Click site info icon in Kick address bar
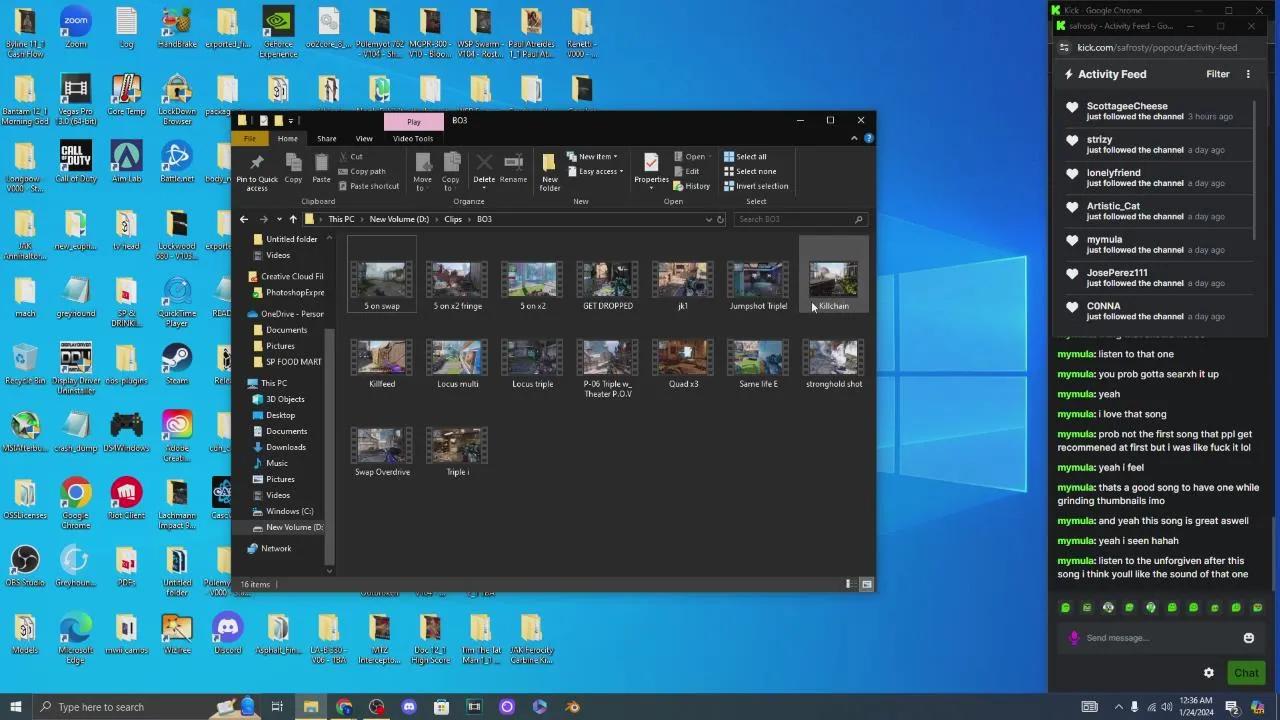 pyautogui.click(x=1065, y=47)
